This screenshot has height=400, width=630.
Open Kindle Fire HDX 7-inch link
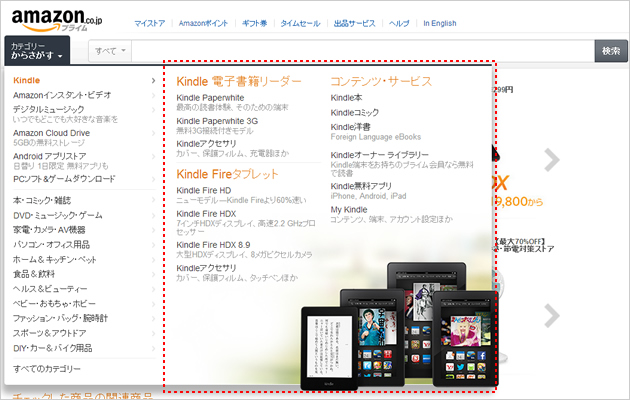pos(206,214)
